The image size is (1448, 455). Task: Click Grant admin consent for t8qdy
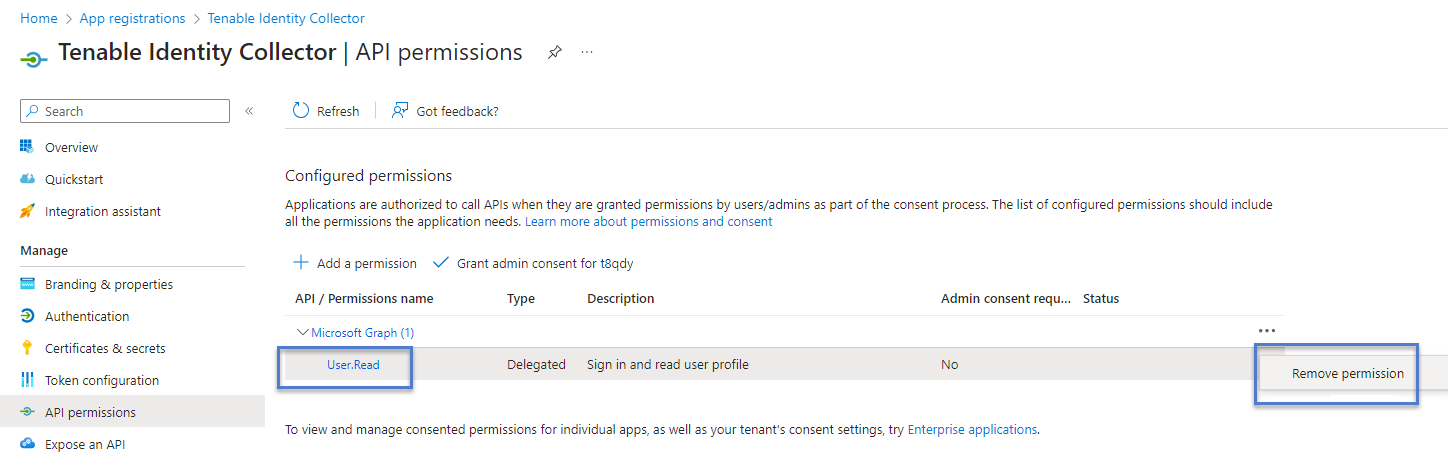(x=545, y=263)
